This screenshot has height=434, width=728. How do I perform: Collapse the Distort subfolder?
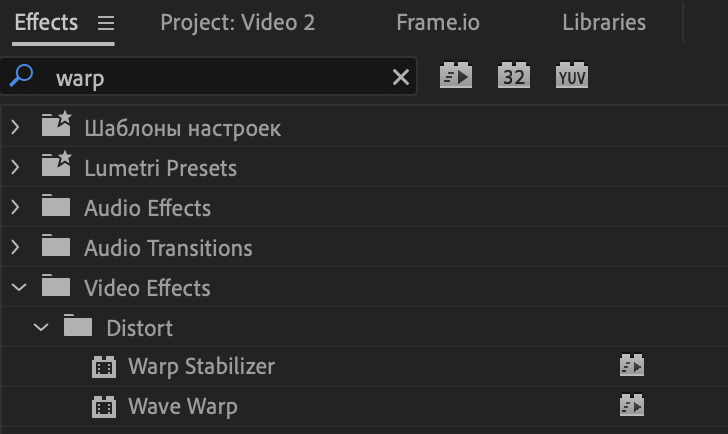(x=41, y=327)
